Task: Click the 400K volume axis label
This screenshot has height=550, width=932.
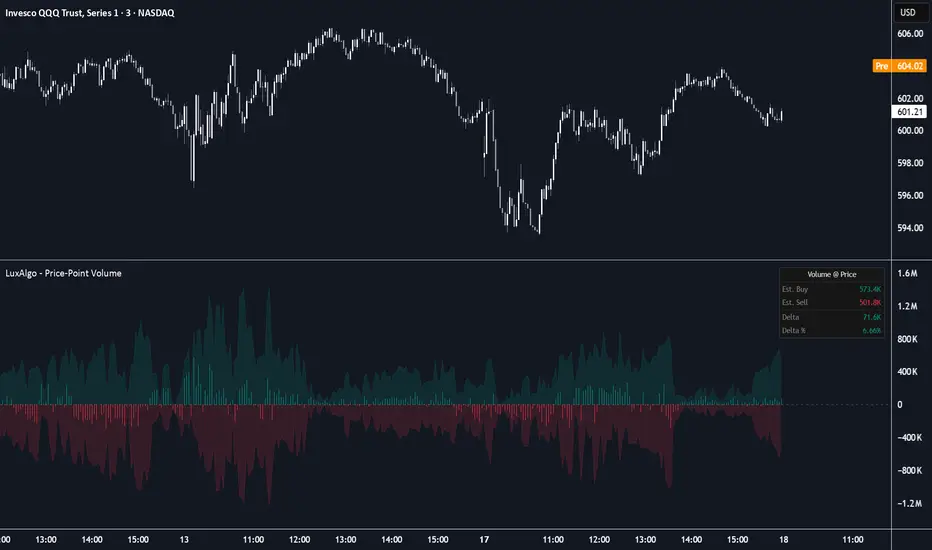Action: pyautogui.click(x=908, y=372)
